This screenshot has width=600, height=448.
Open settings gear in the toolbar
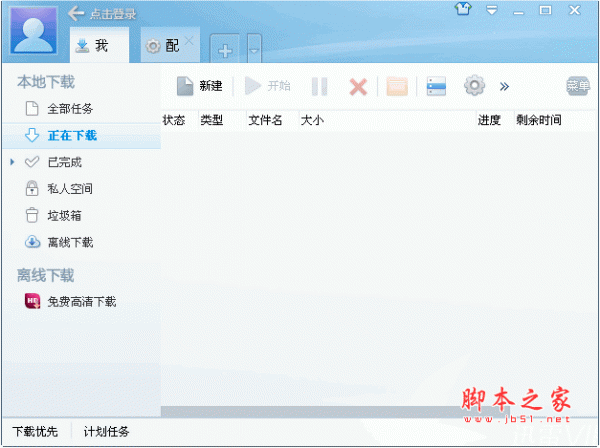[x=474, y=85]
